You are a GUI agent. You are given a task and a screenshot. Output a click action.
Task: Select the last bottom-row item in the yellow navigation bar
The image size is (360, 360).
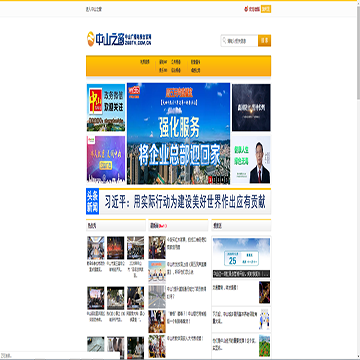click(x=196, y=70)
